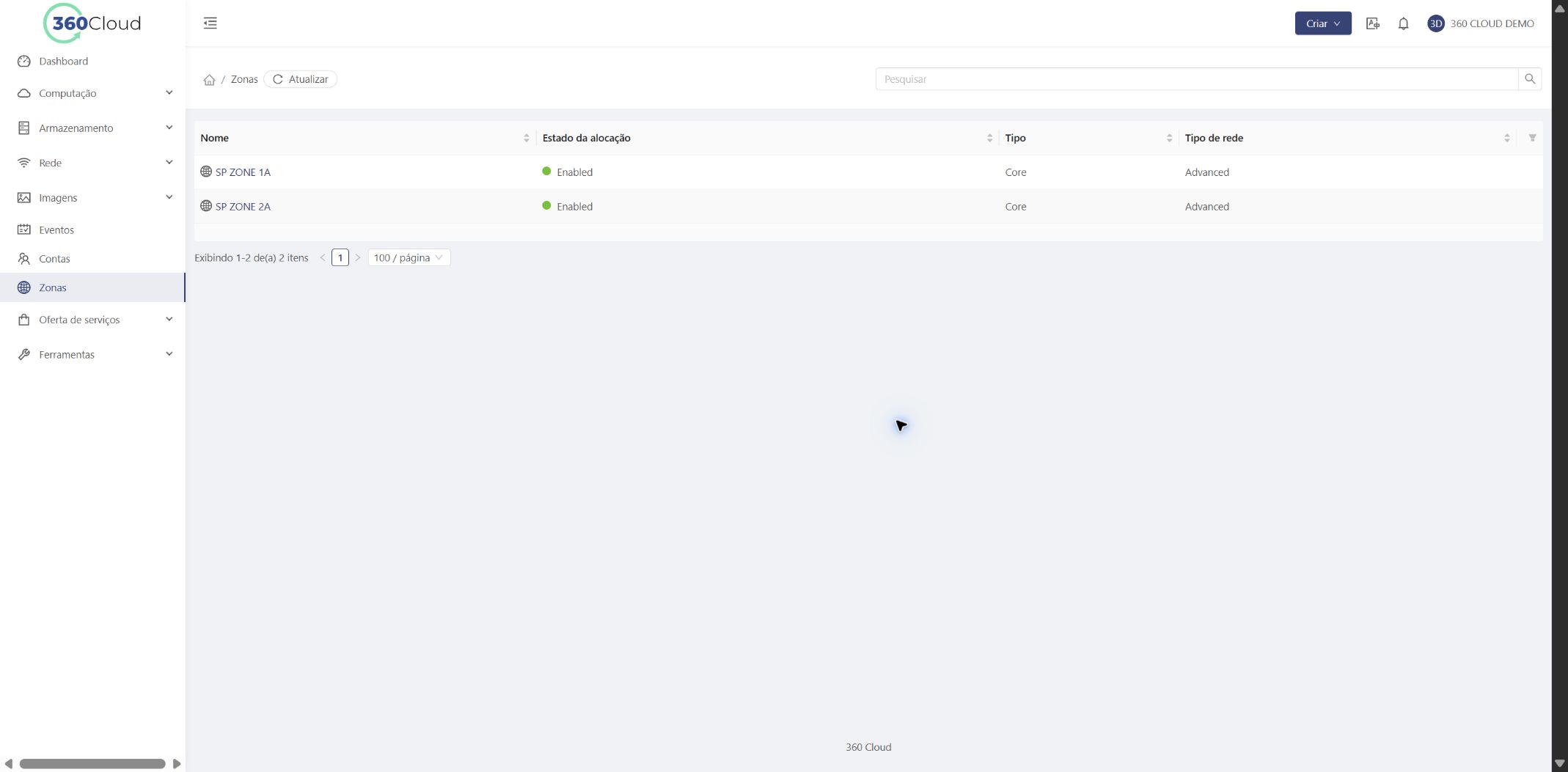Click Advanced cell in SP ZONE 2A row
This screenshot has height=772, width=1568.
[x=1206, y=207]
